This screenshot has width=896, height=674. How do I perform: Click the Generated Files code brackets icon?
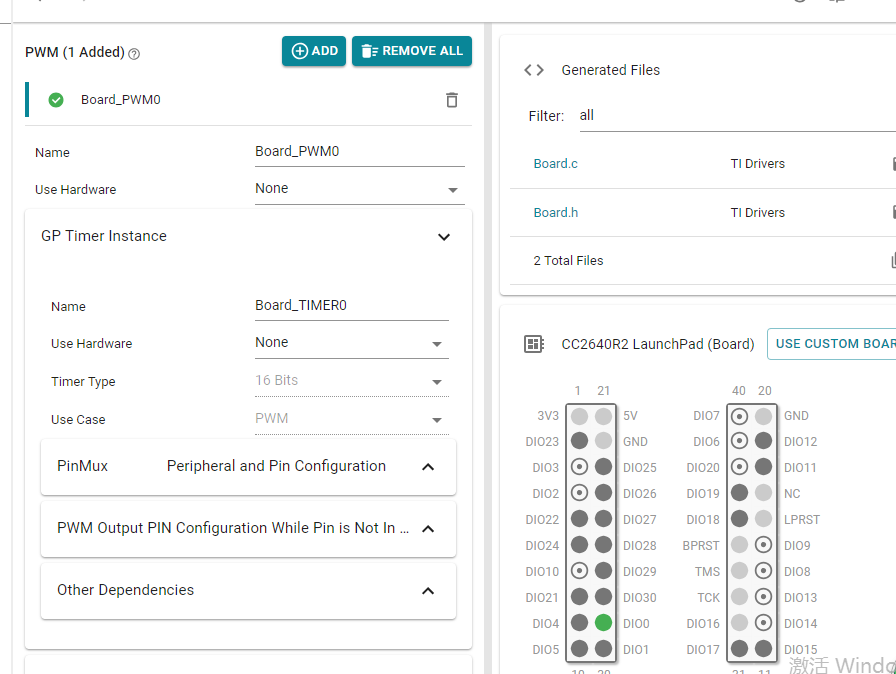click(x=534, y=70)
